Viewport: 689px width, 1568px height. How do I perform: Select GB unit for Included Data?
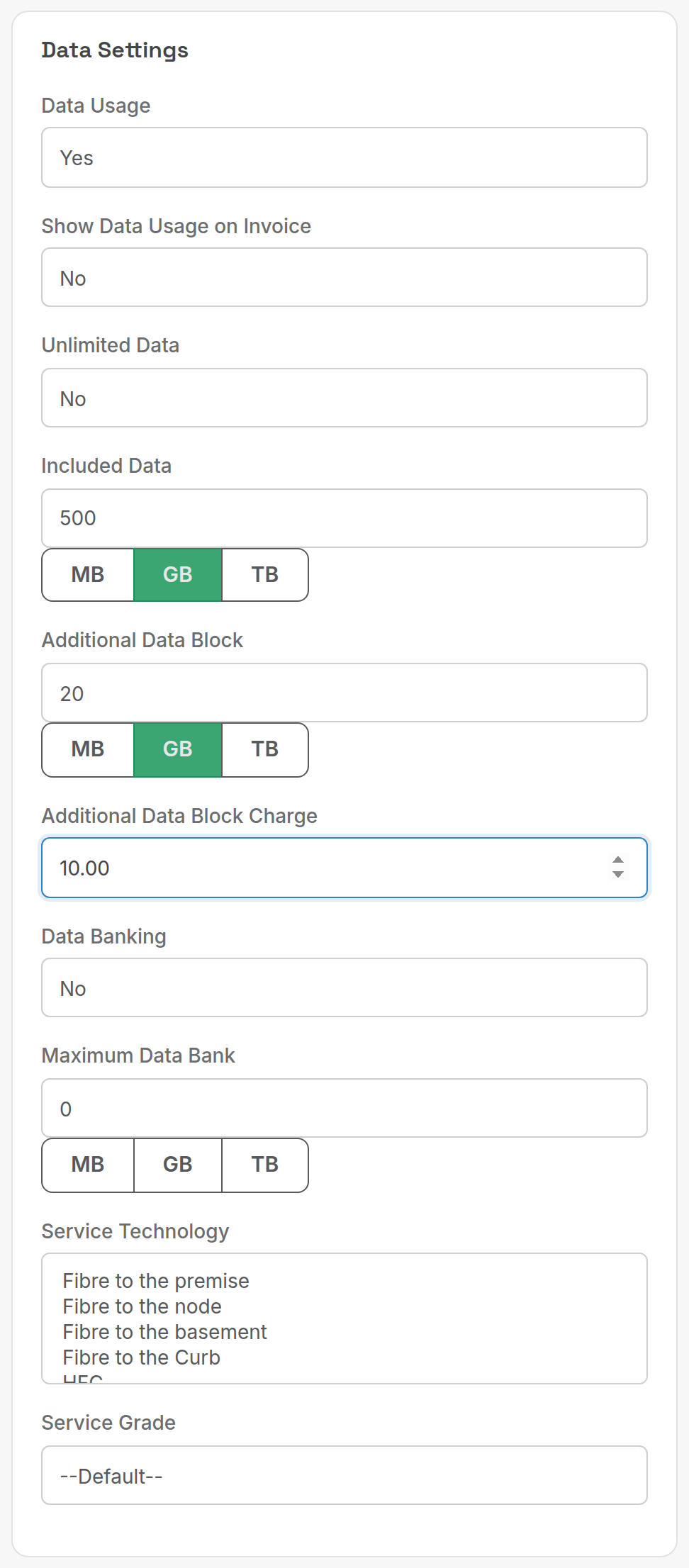(x=178, y=575)
